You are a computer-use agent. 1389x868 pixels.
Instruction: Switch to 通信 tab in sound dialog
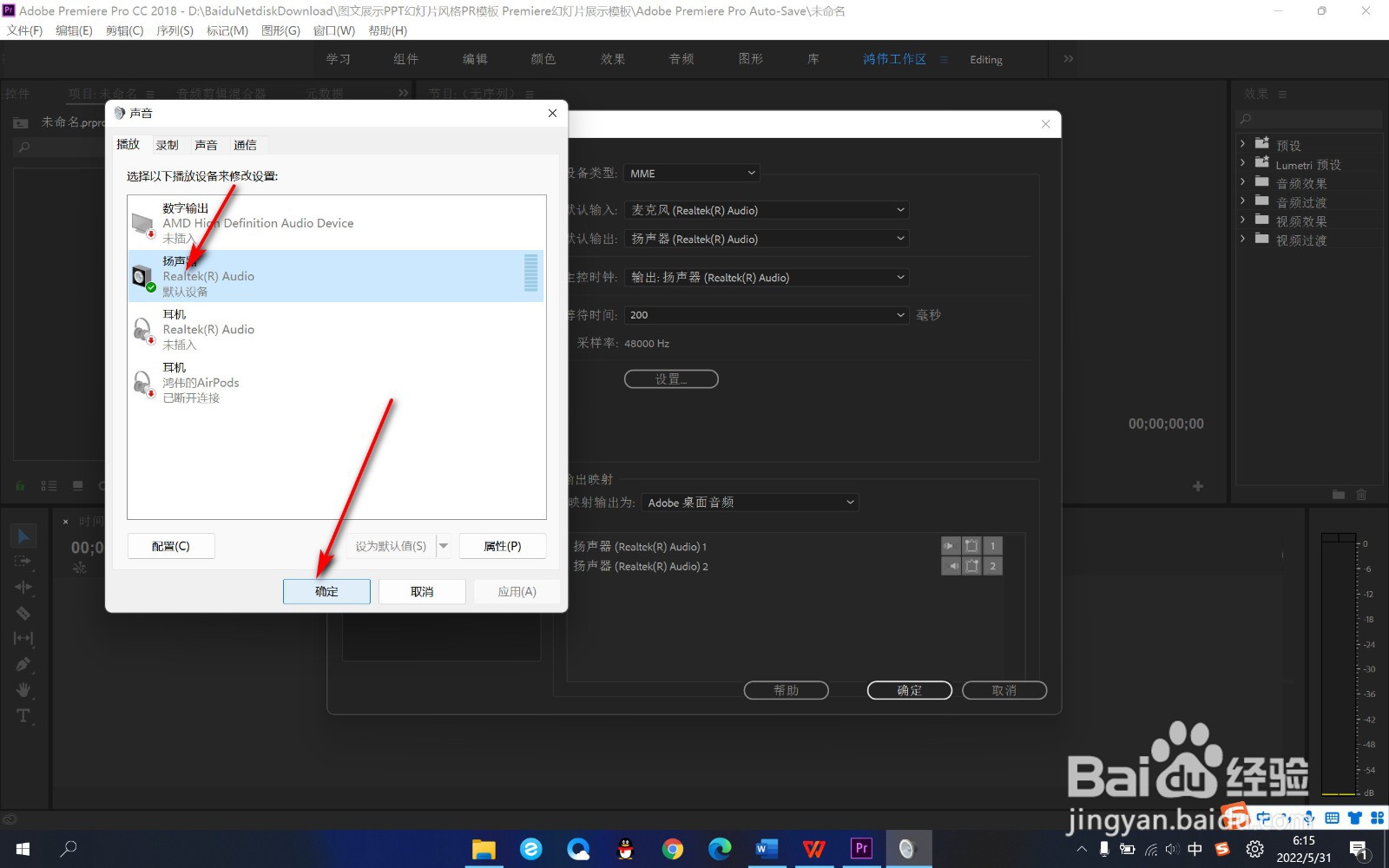click(x=245, y=145)
